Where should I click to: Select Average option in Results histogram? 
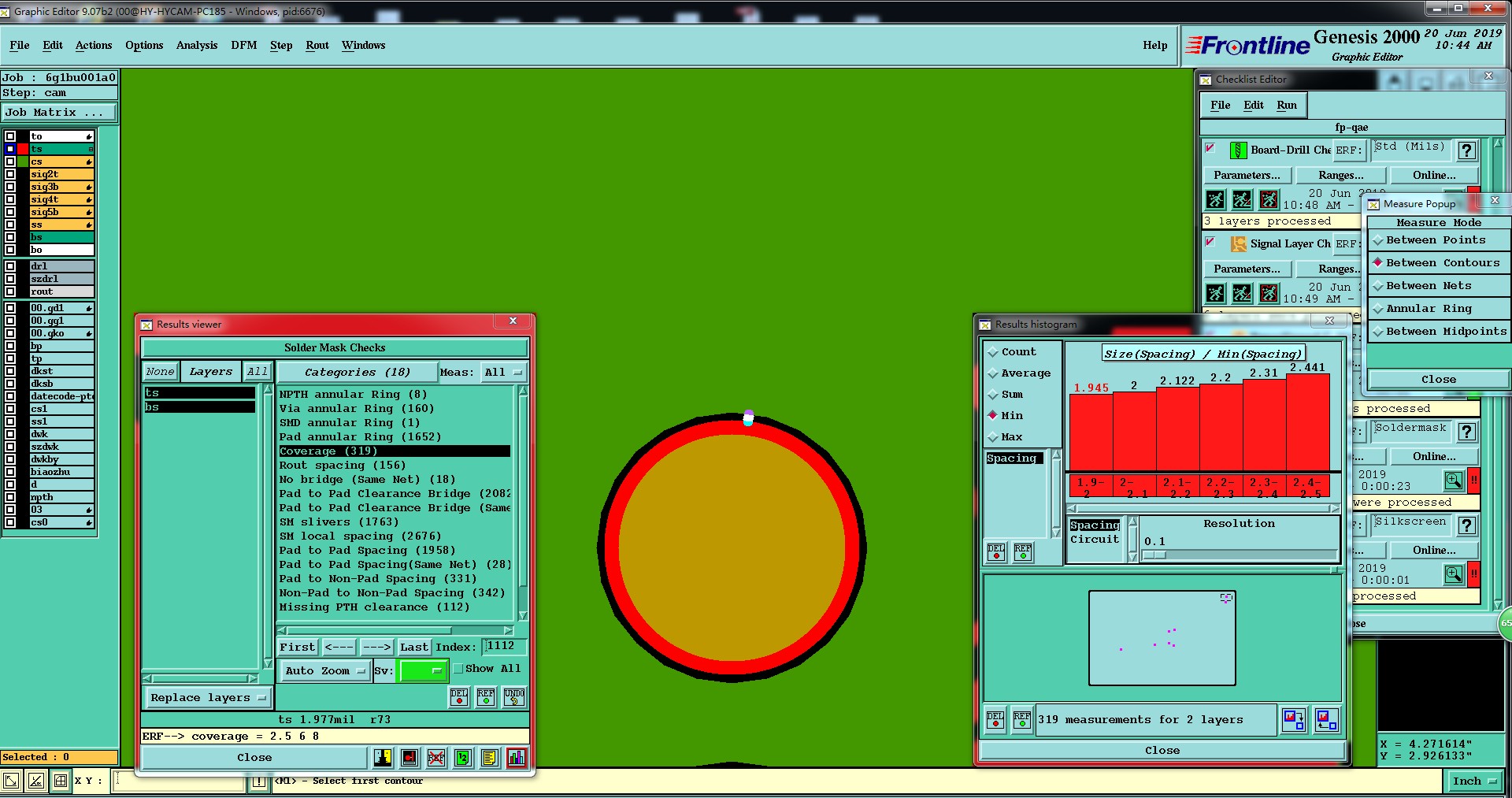click(1018, 373)
